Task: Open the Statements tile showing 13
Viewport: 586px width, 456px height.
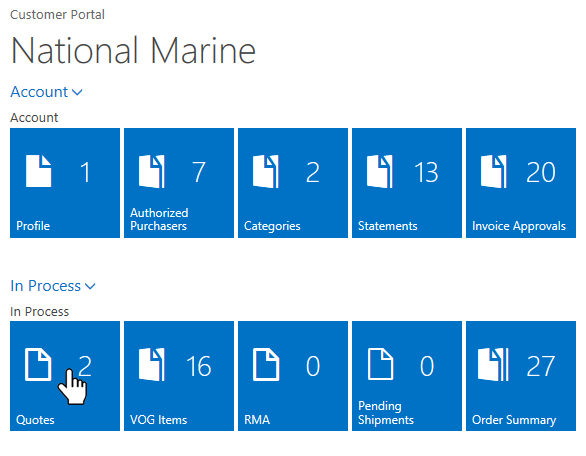Action: click(x=407, y=183)
